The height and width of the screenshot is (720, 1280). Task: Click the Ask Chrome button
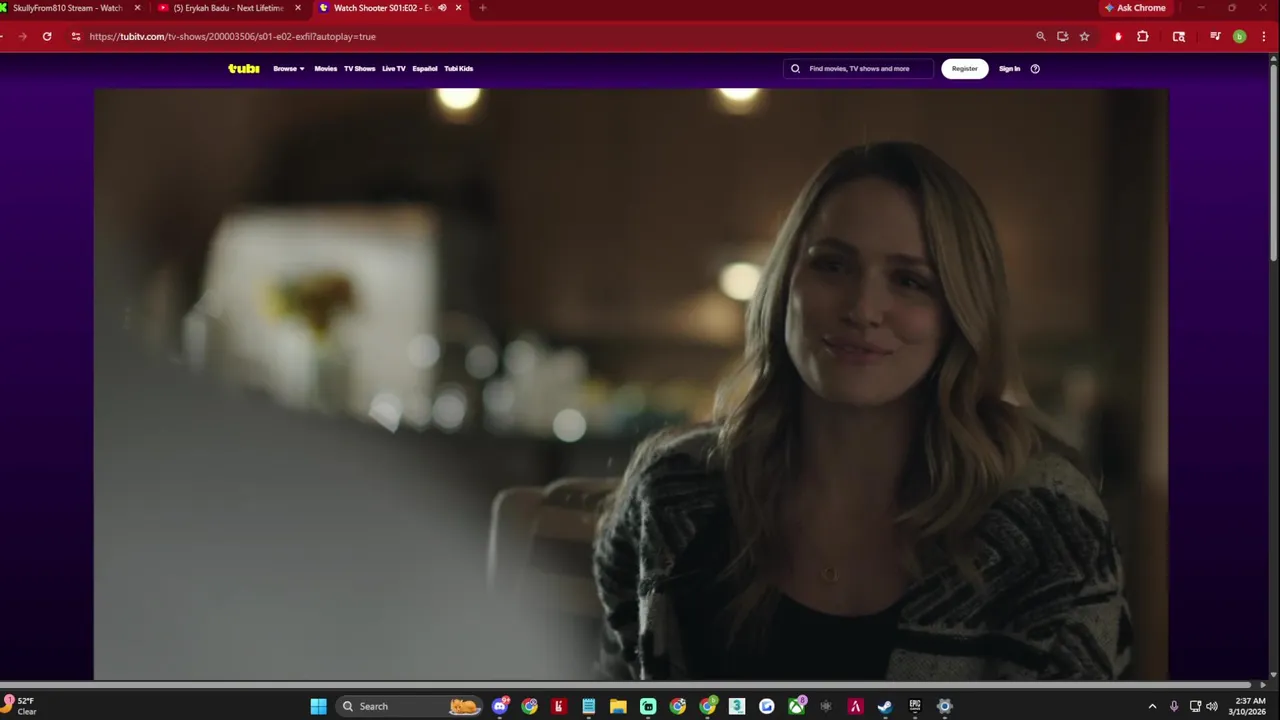point(1135,8)
